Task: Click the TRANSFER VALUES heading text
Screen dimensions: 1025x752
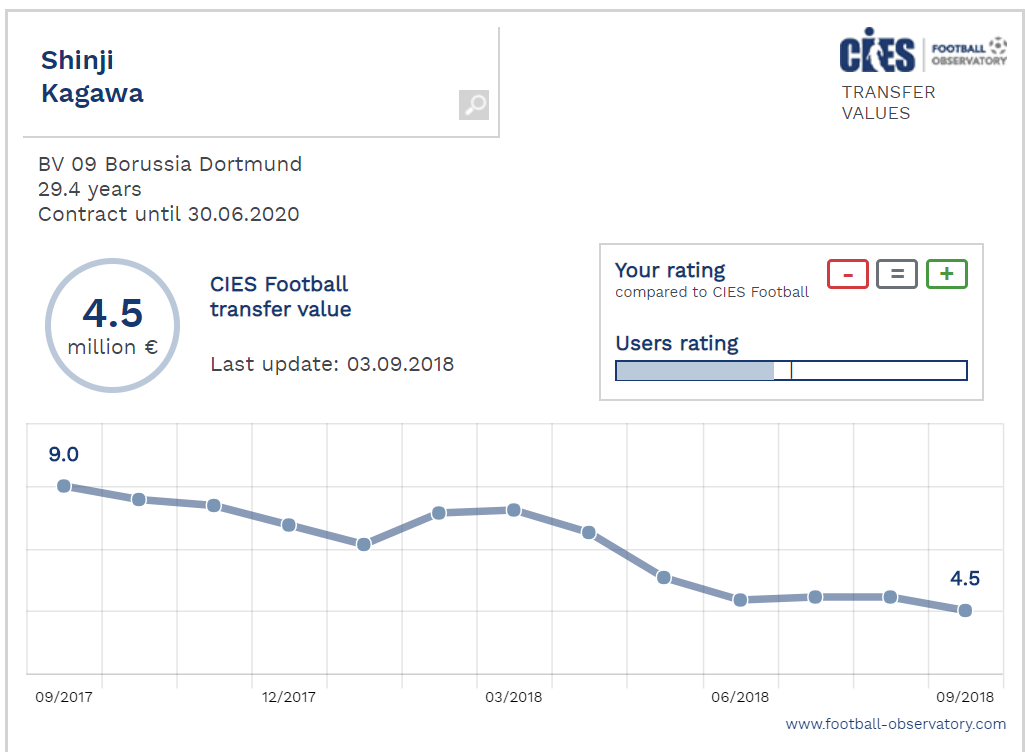Action: [888, 102]
